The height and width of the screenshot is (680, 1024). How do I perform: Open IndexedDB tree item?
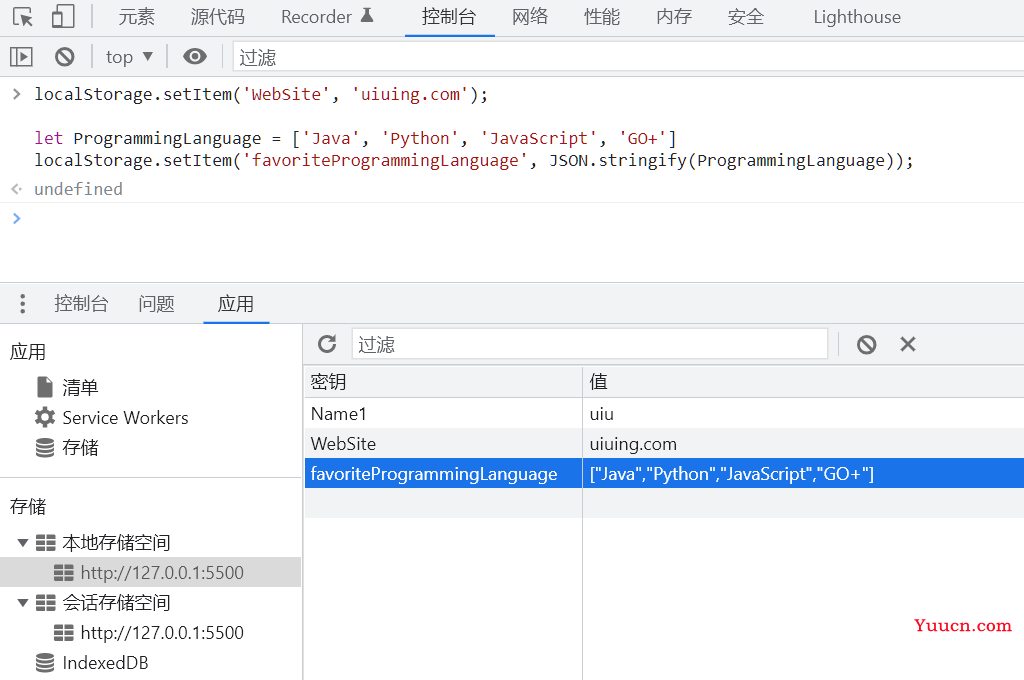point(92,662)
